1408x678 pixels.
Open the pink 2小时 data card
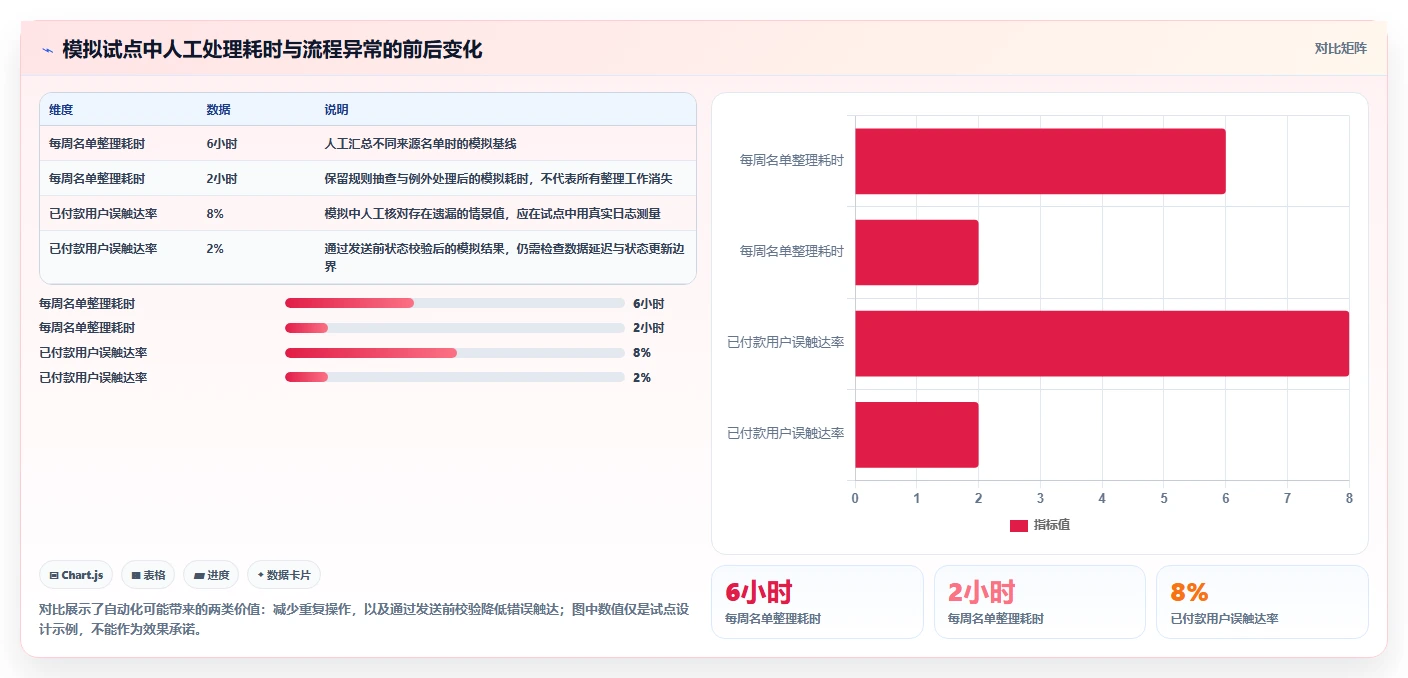(x=1040, y=602)
